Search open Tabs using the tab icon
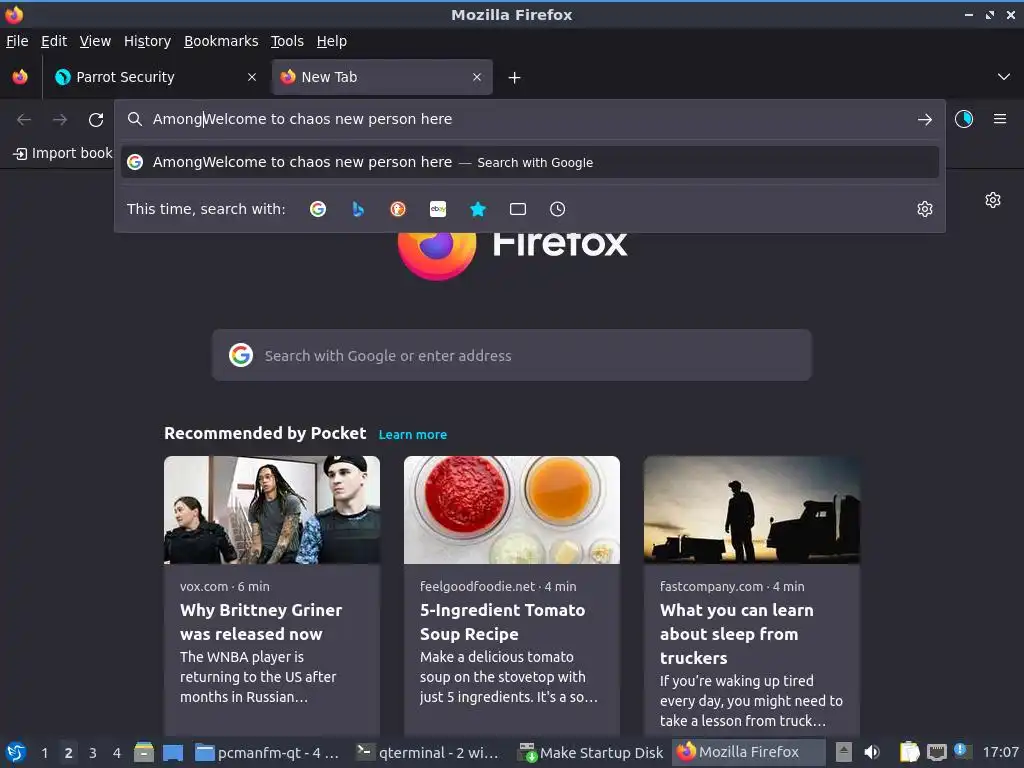This screenshot has height=768, width=1024. (x=518, y=209)
